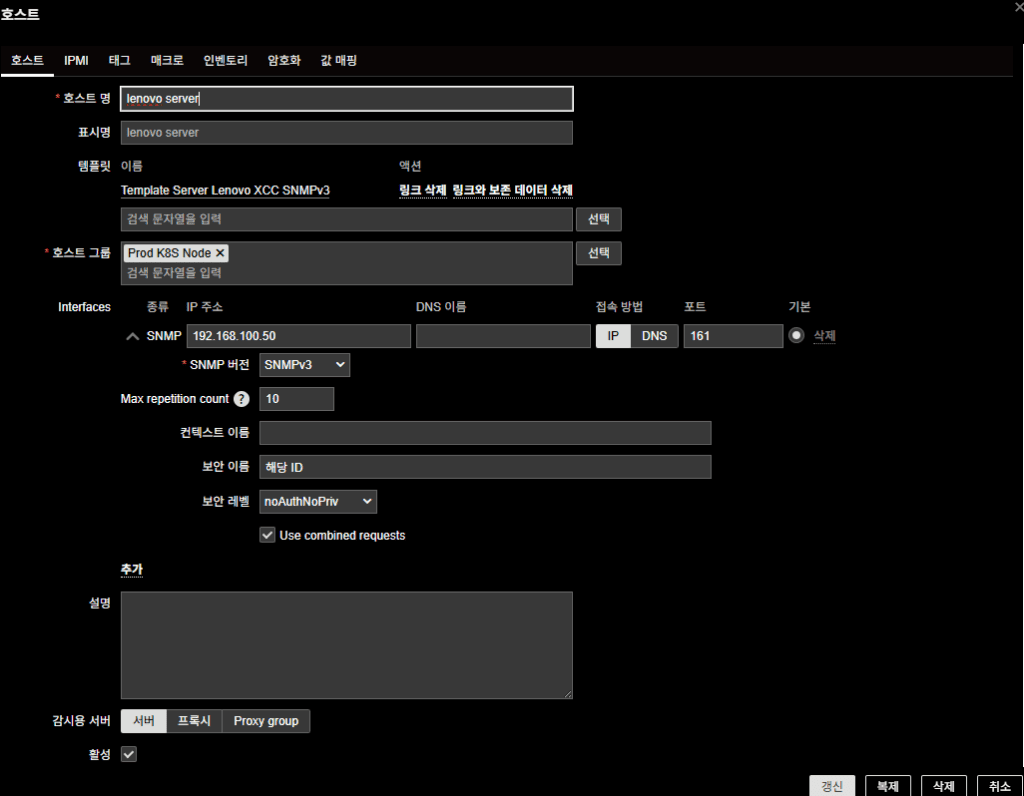Open the SNMP 버전 dropdown
The width and height of the screenshot is (1024, 796).
click(x=304, y=365)
